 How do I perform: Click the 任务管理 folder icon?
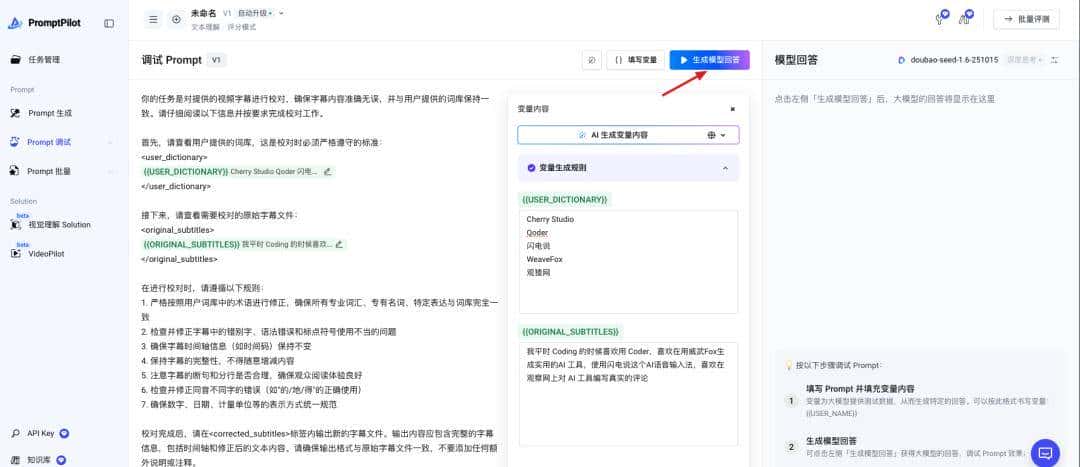tap(15, 59)
